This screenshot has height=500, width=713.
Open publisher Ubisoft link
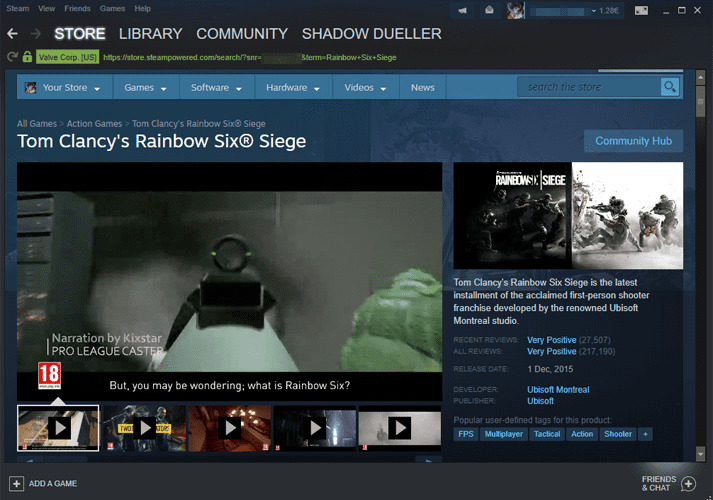pyautogui.click(x=540, y=401)
